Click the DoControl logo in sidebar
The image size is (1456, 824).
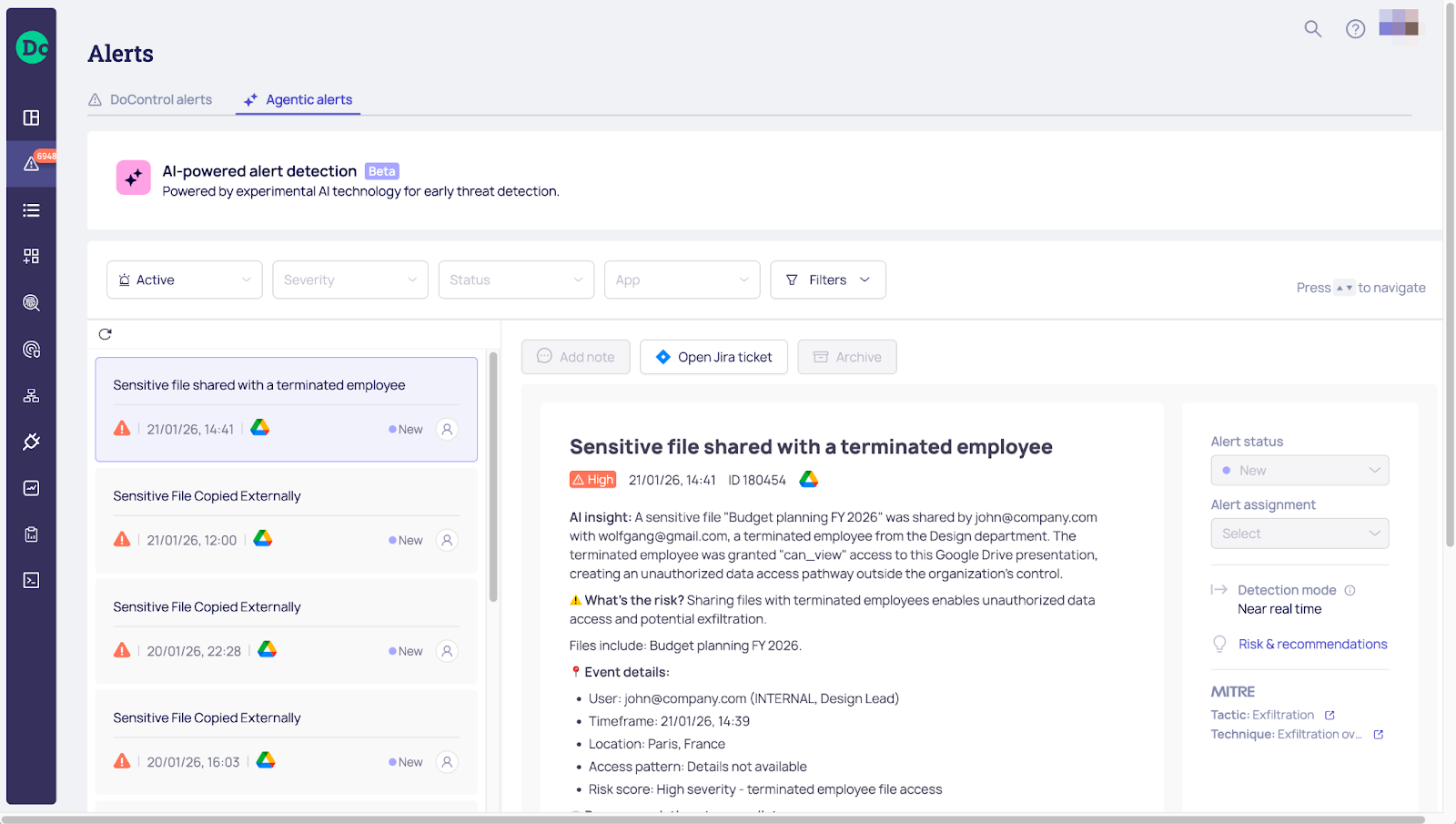point(32,47)
